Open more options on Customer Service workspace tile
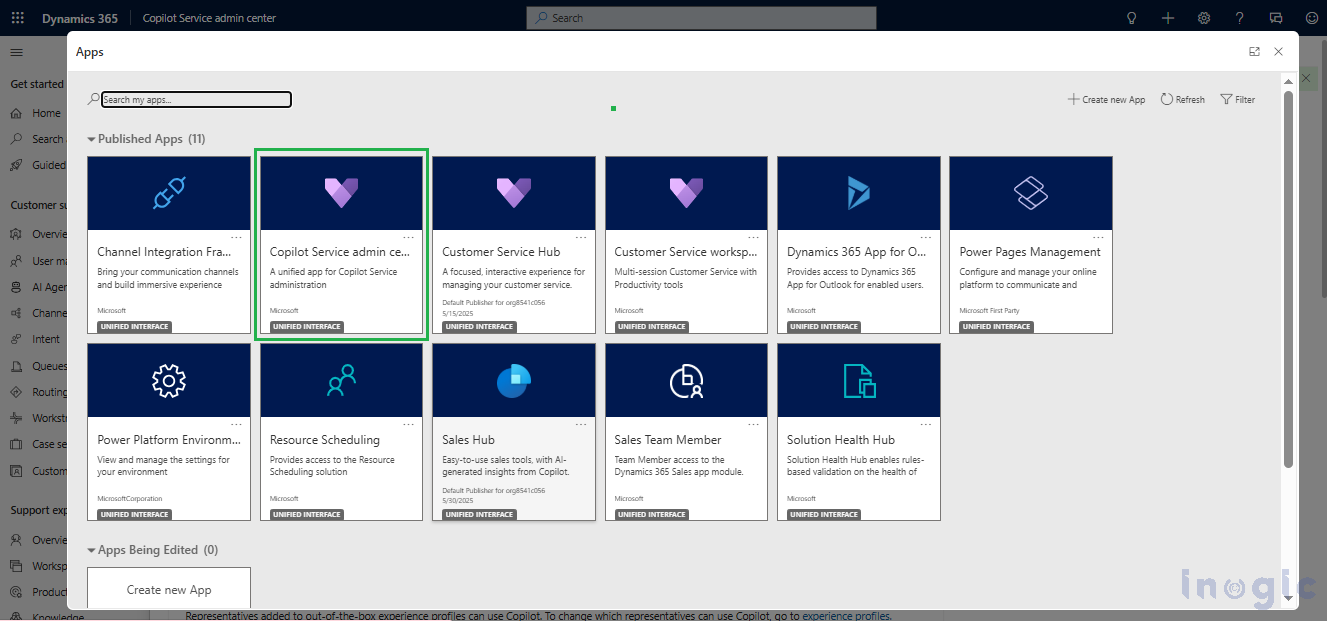Viewport: 1327px width, 621px height. (753, 238)
